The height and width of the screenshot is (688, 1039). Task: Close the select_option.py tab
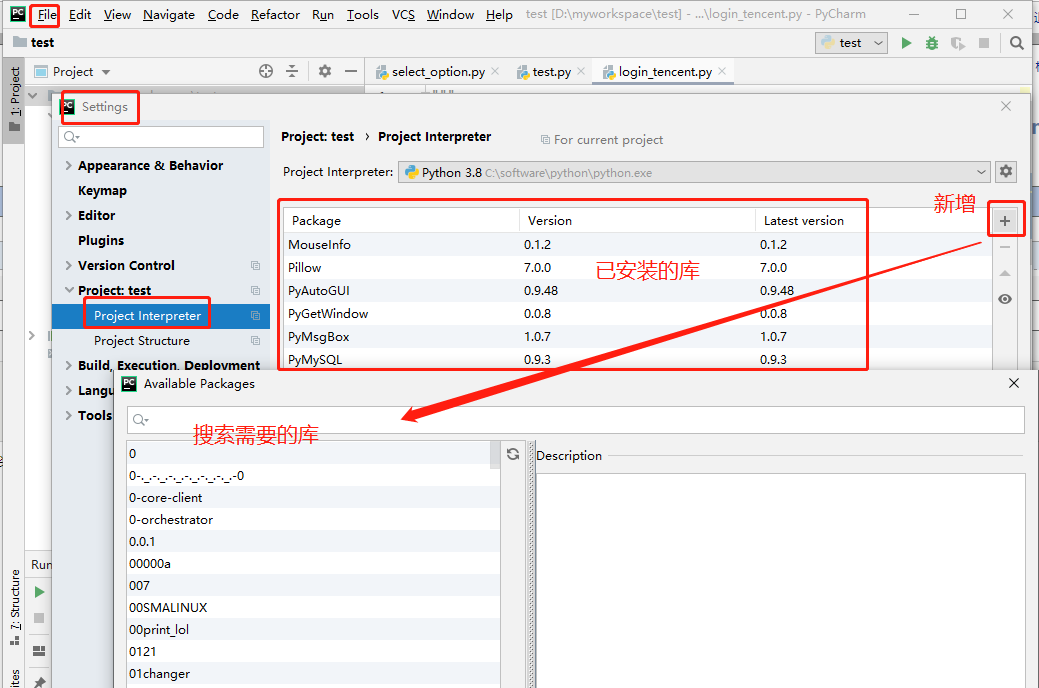coord(495,71)
